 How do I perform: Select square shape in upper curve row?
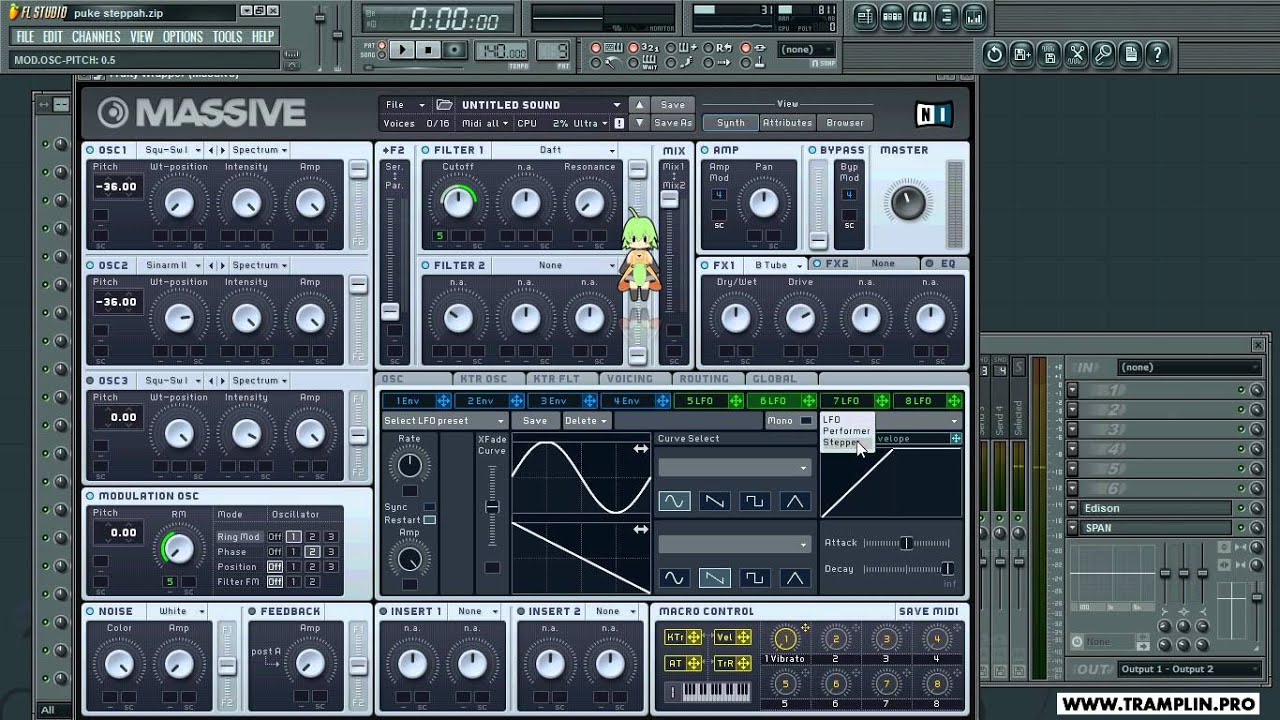[754, 501]
